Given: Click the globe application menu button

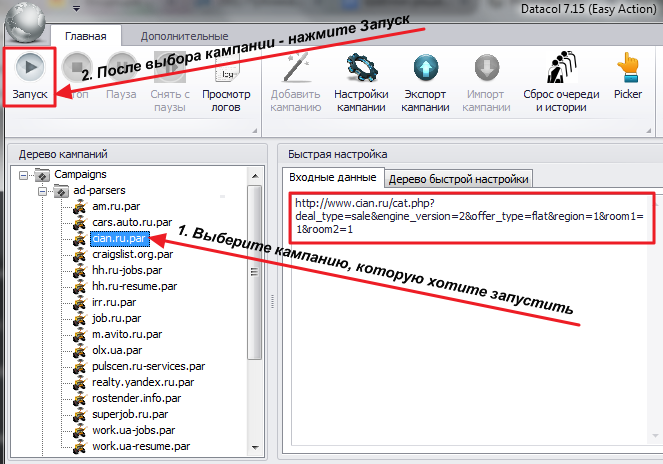Looking at the screenshot, I should click(x=26, y=24).
